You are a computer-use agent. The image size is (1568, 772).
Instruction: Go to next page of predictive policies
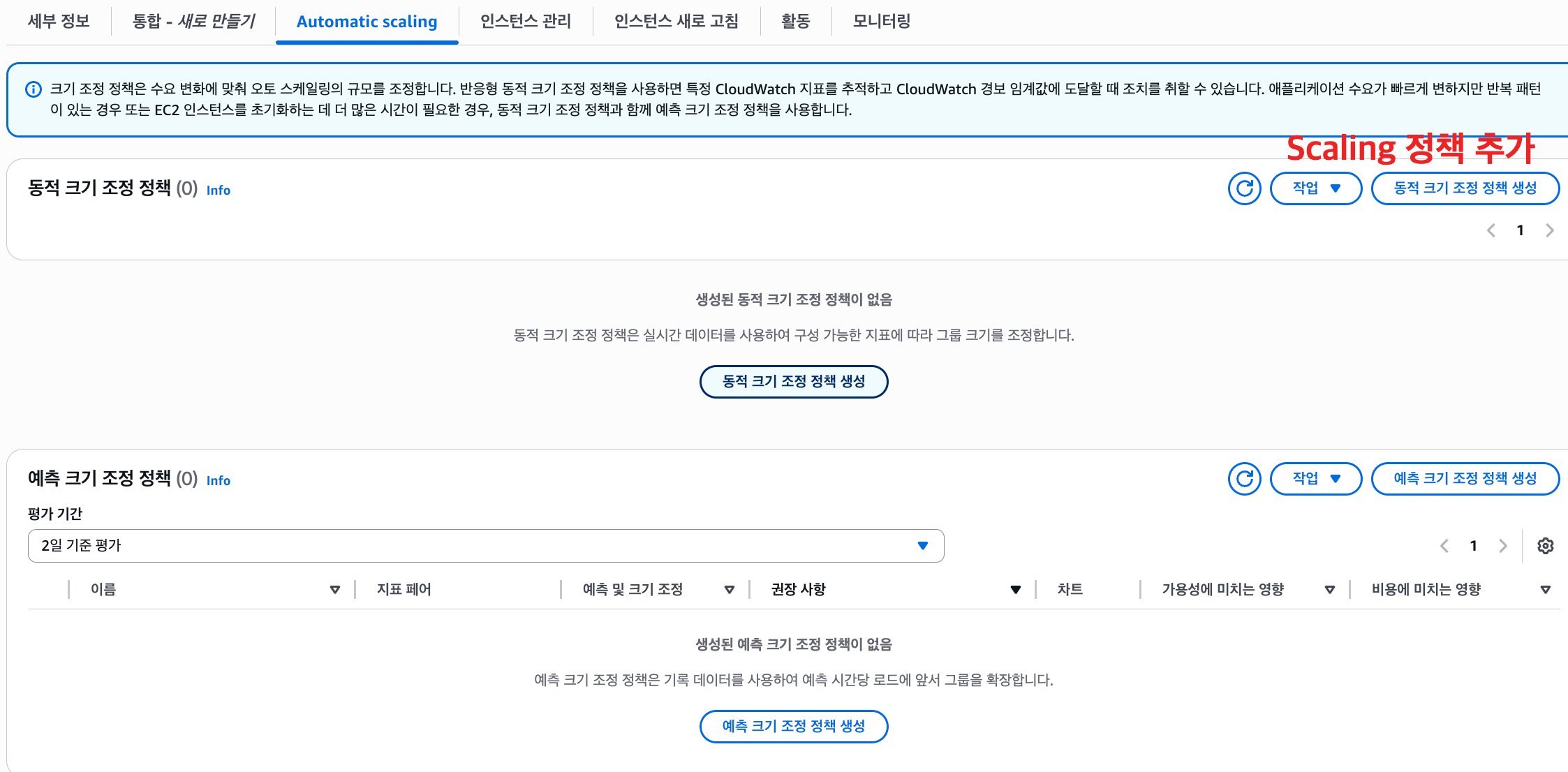click(1503, 546)
